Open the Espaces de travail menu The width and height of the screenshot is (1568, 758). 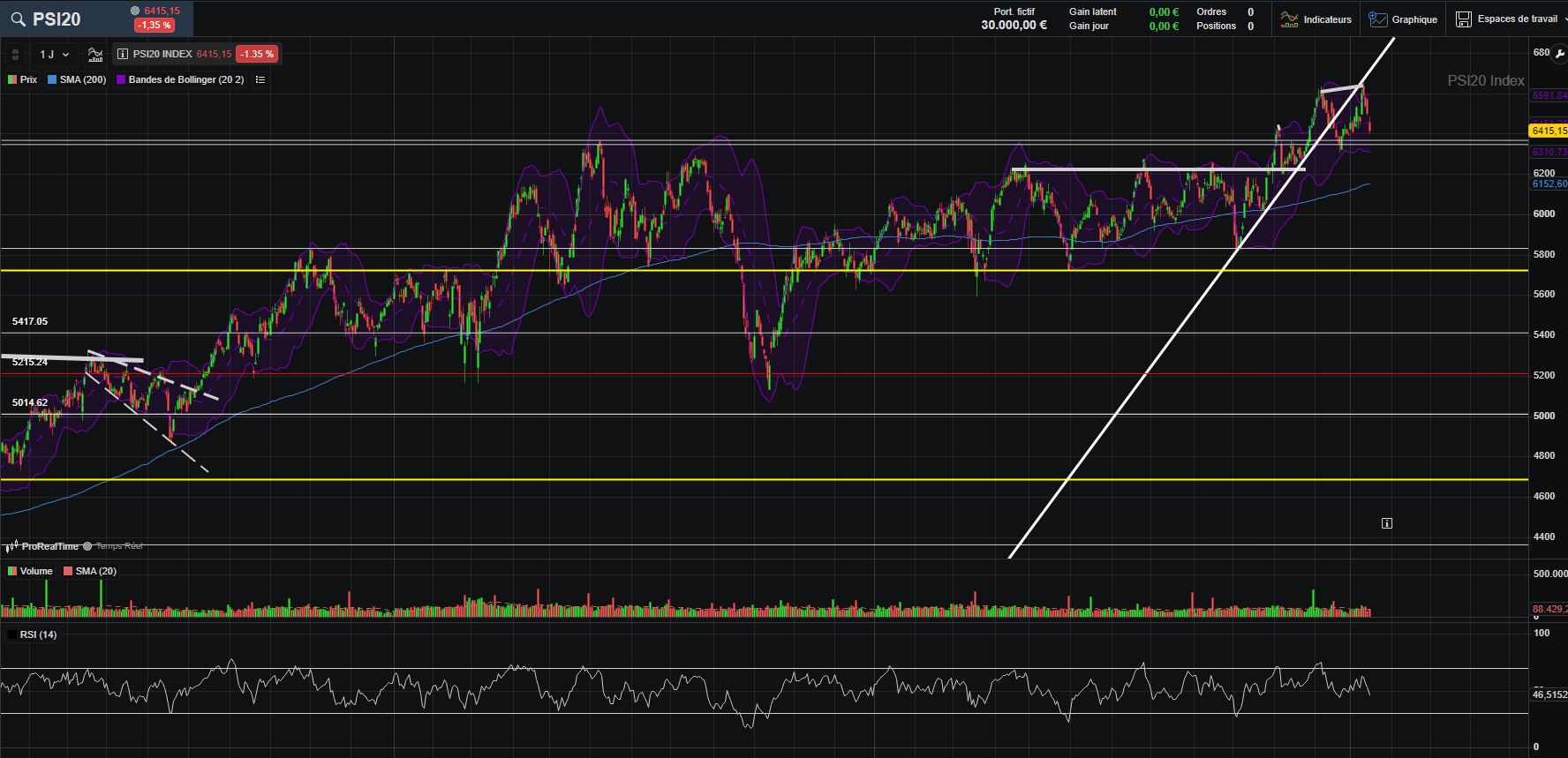[1507, 19]
